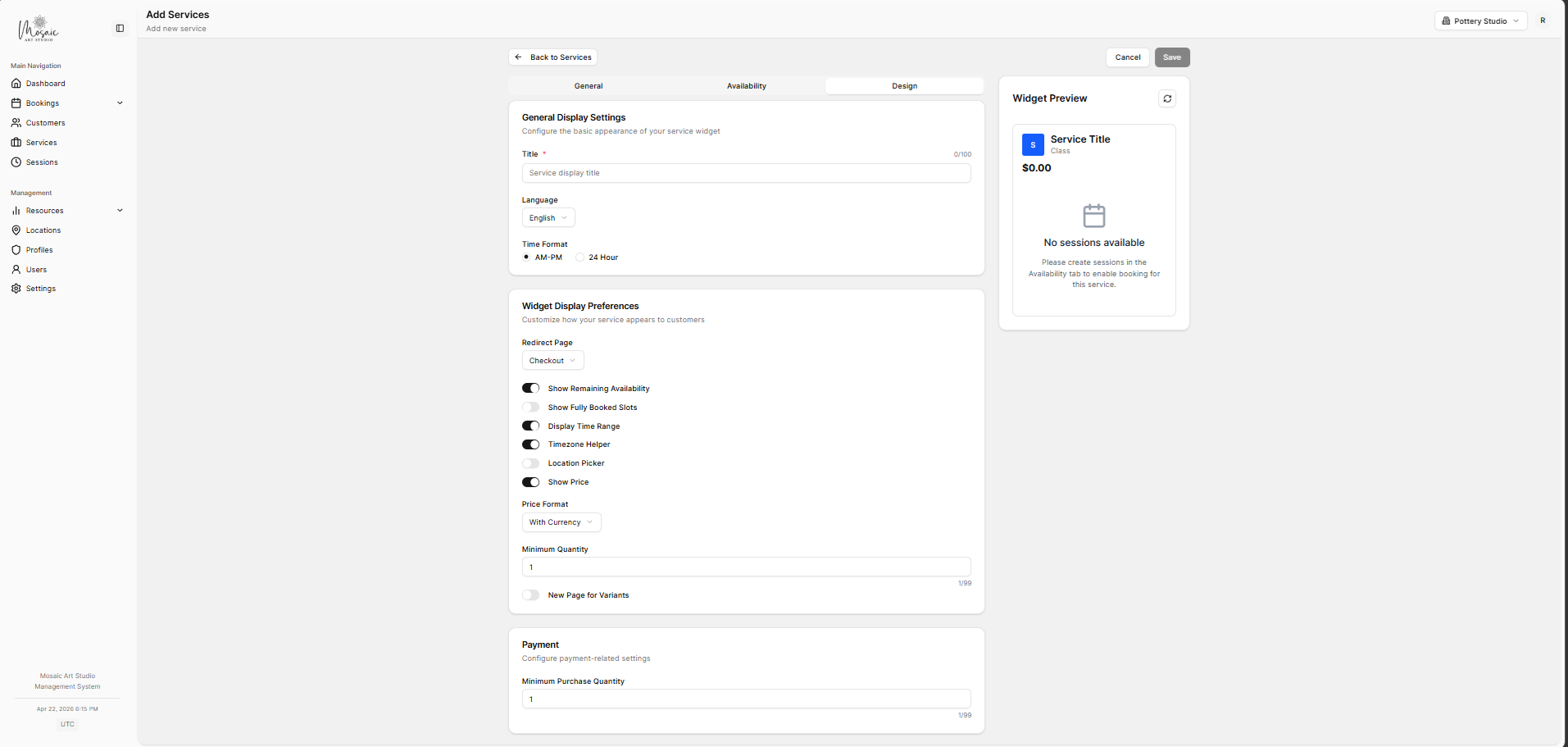Collapse the sidebar with the panel icon

tap(120, 28)
